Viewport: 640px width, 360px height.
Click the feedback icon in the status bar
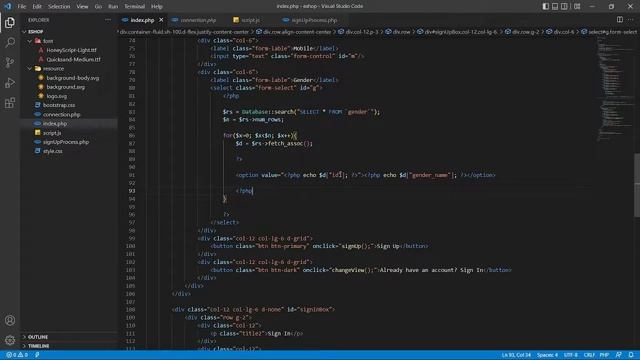[x=619, y=355]
